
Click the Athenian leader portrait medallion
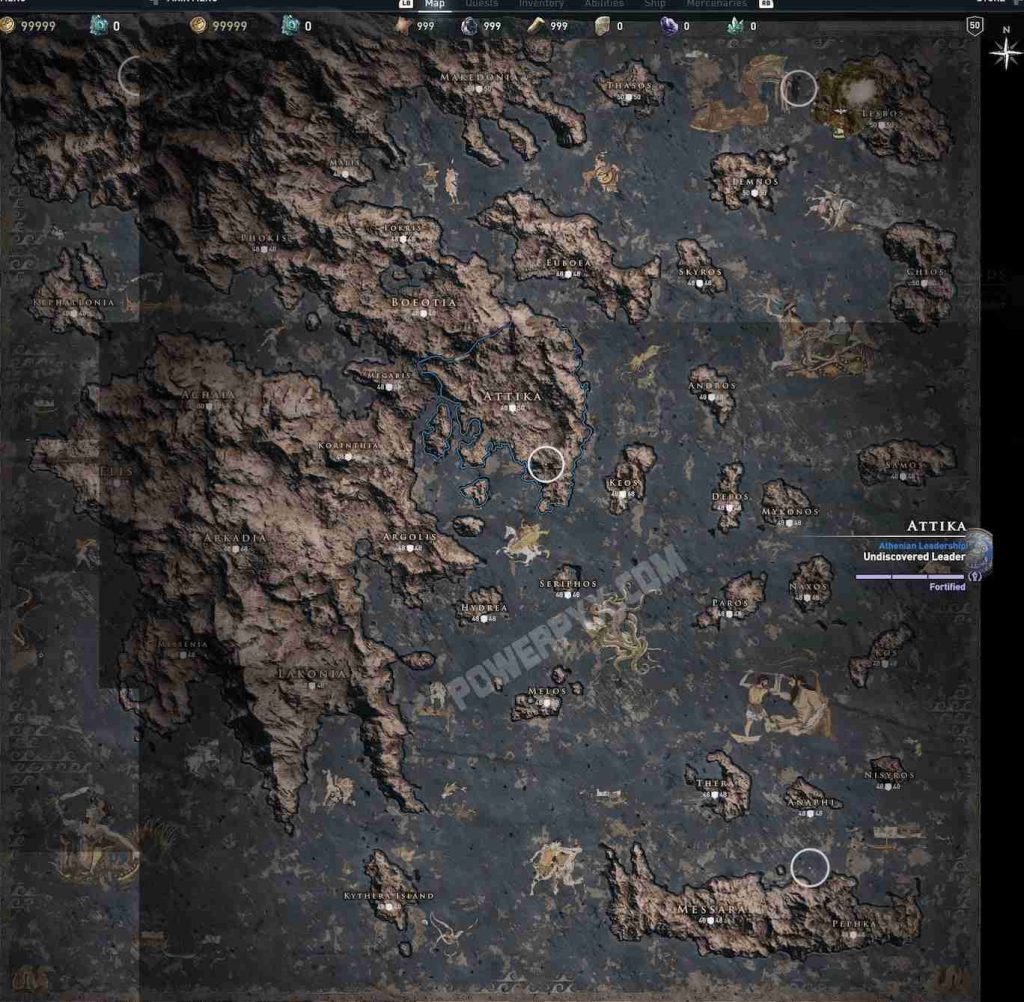[979, 549]
